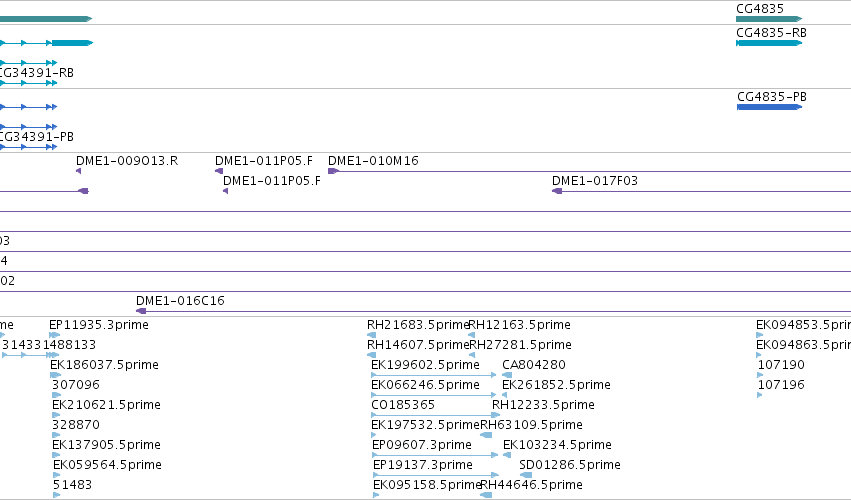The height and width of the screenshot is (500, 851).
Task: Select the DME1-010M16 BAC label
Action: click(x=373, y=161)
